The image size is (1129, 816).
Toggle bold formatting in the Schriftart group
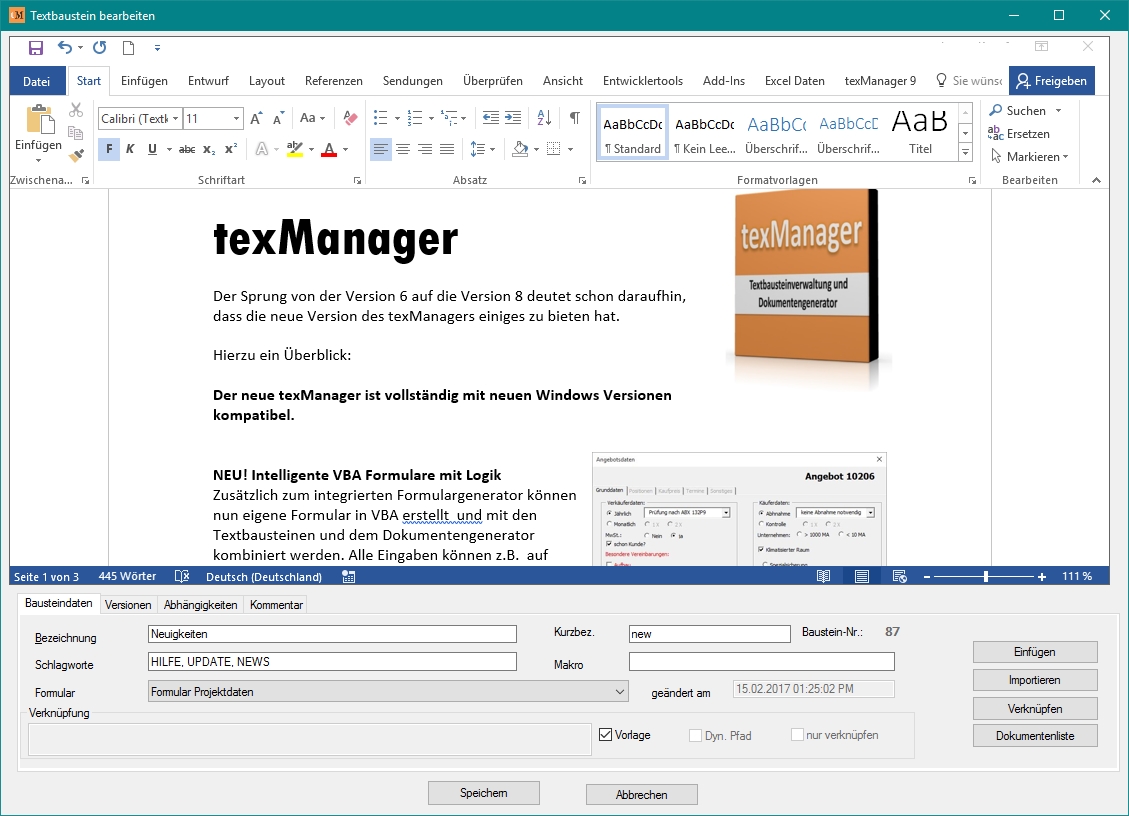click(x=107, y=148)
